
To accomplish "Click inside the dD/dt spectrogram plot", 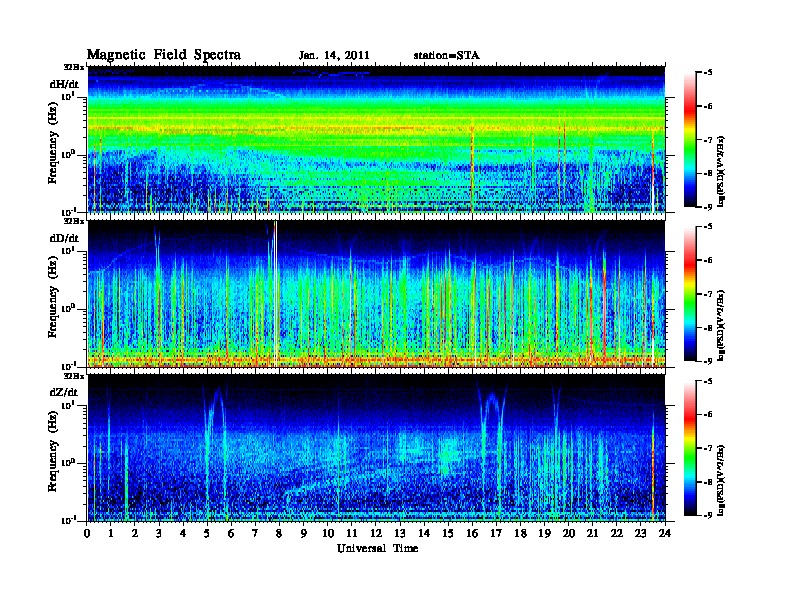I will [x=376, y=293].
